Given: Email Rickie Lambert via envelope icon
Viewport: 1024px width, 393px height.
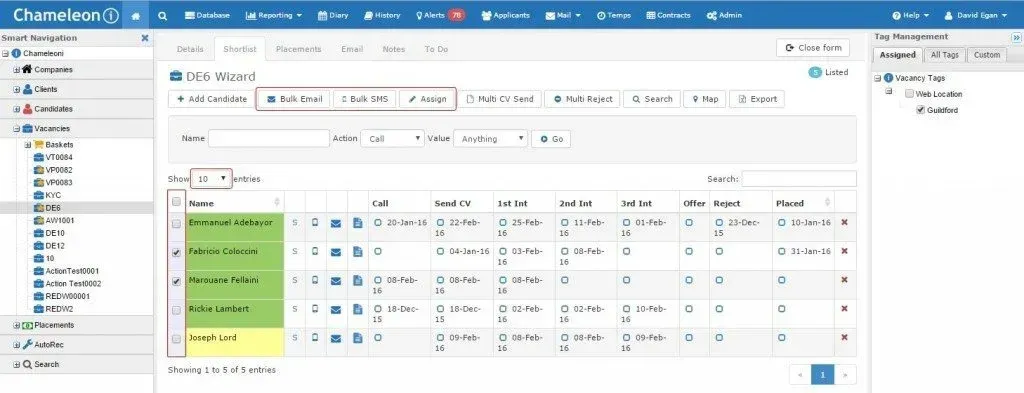Looking at the screenshot, I should pyautogui.click(x=336, y=309).
